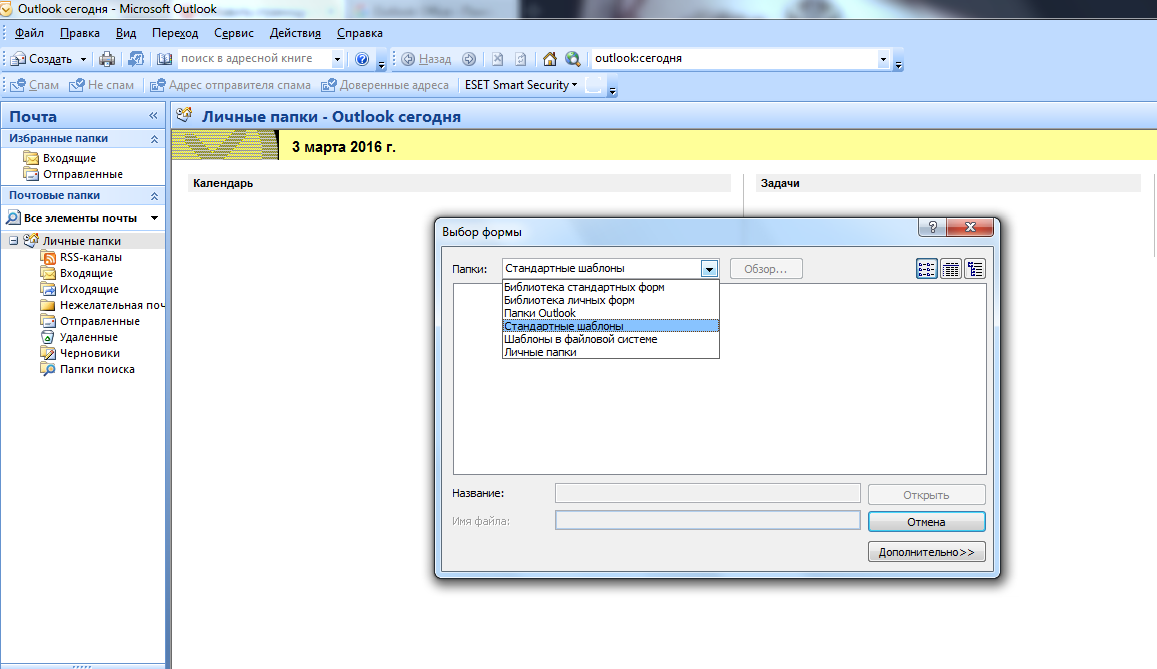This screenshot has width=1157, height=669.
Task: Click the Не спам toolbar button
Action: (102, 85)
